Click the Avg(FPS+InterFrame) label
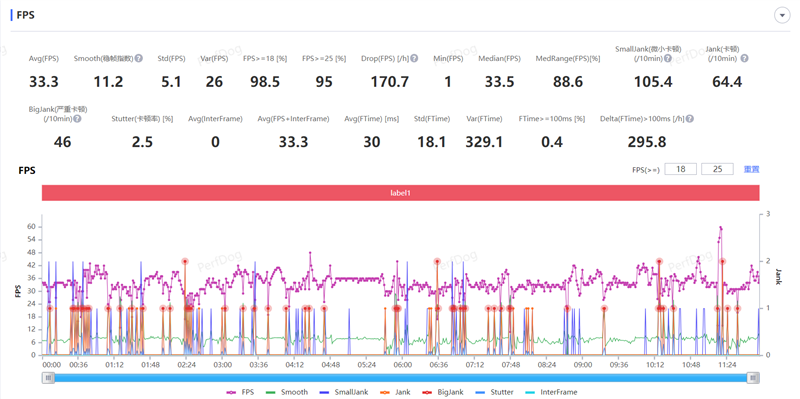Viewport: 800px width, 399px height. (293, 119)
